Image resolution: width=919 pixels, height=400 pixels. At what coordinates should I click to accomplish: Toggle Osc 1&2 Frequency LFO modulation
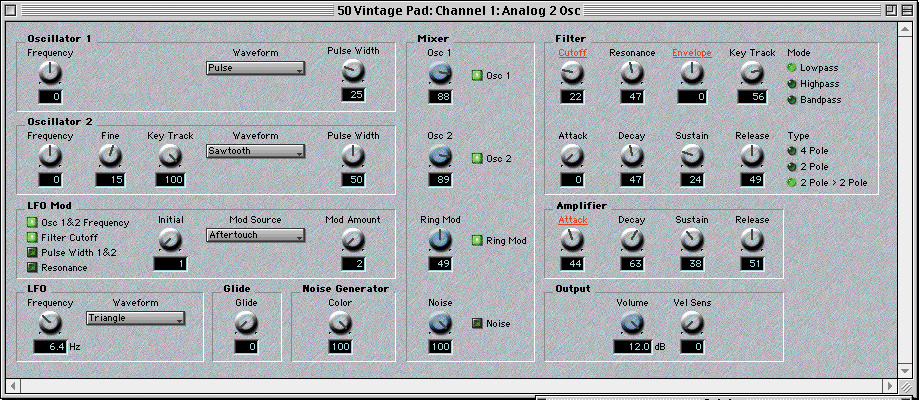coord(31,223)
